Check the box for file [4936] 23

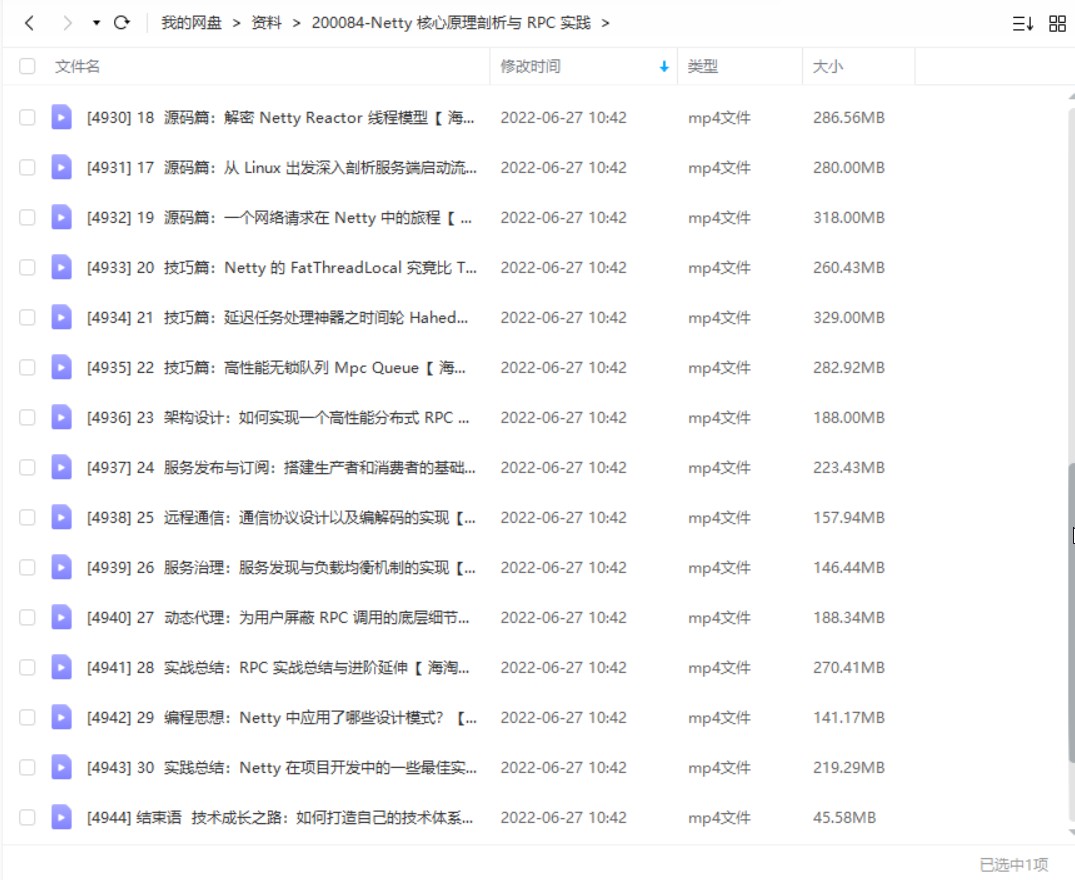(27, 417)
